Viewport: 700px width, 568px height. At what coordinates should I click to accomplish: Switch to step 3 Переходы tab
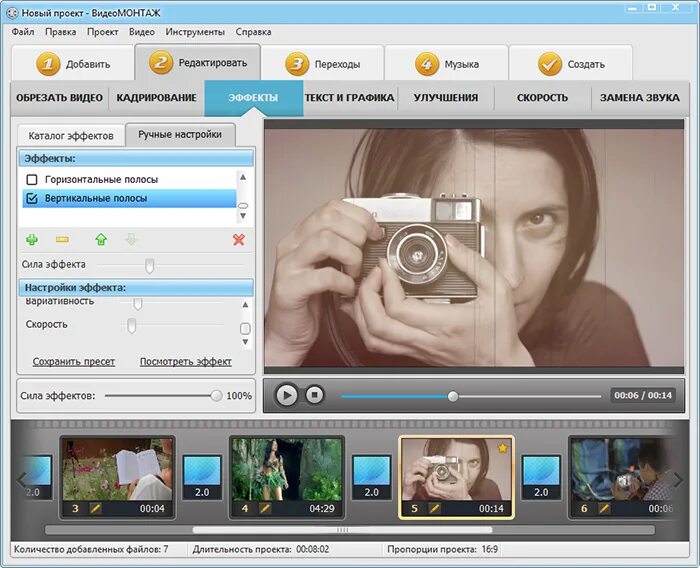(322, 64)
